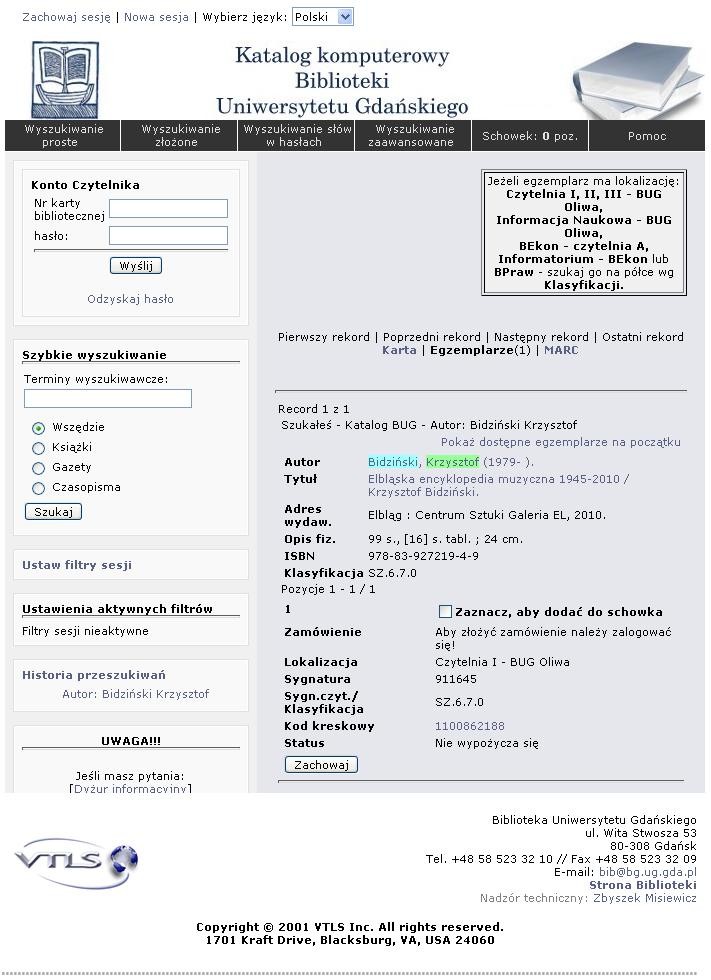Viewport: 711px width, 980px height.
Task: Open Historia przeszukiwań heading link
Action: click(x=94, y=675)
